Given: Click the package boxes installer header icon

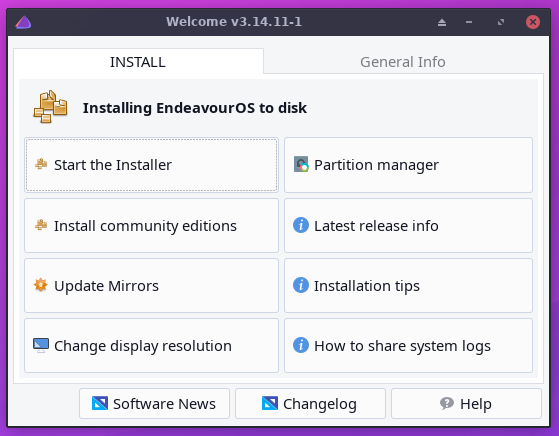Looking at the screenshot, I should [50, 107].
